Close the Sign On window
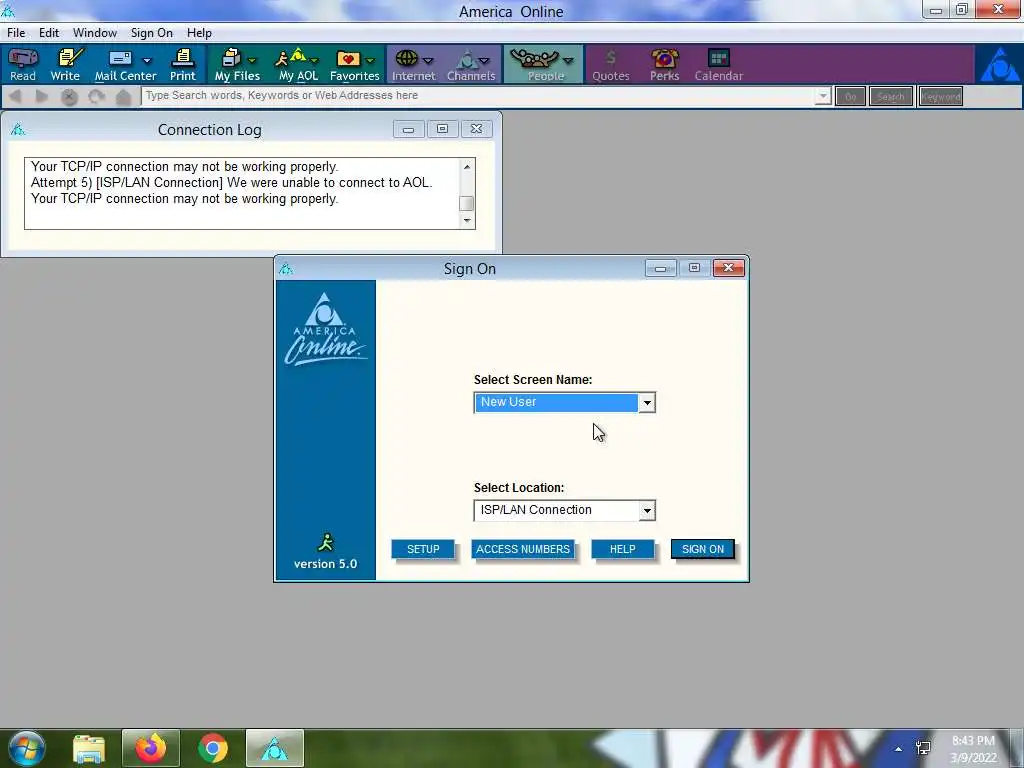The height and width of the screenshot is (768, 1024). click(x=729, y=268)
